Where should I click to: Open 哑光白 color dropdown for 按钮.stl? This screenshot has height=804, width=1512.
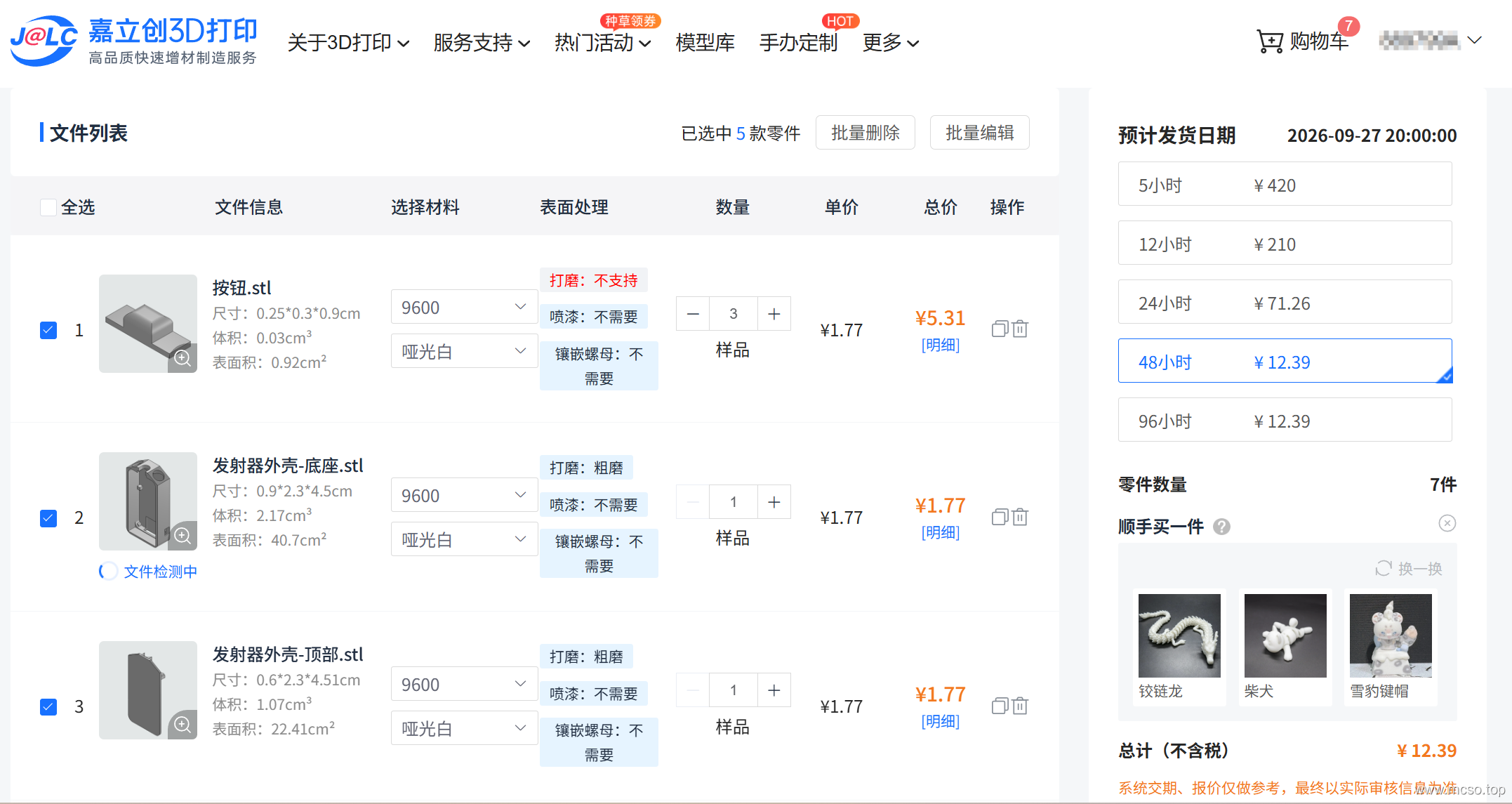(x=464, y=351)
